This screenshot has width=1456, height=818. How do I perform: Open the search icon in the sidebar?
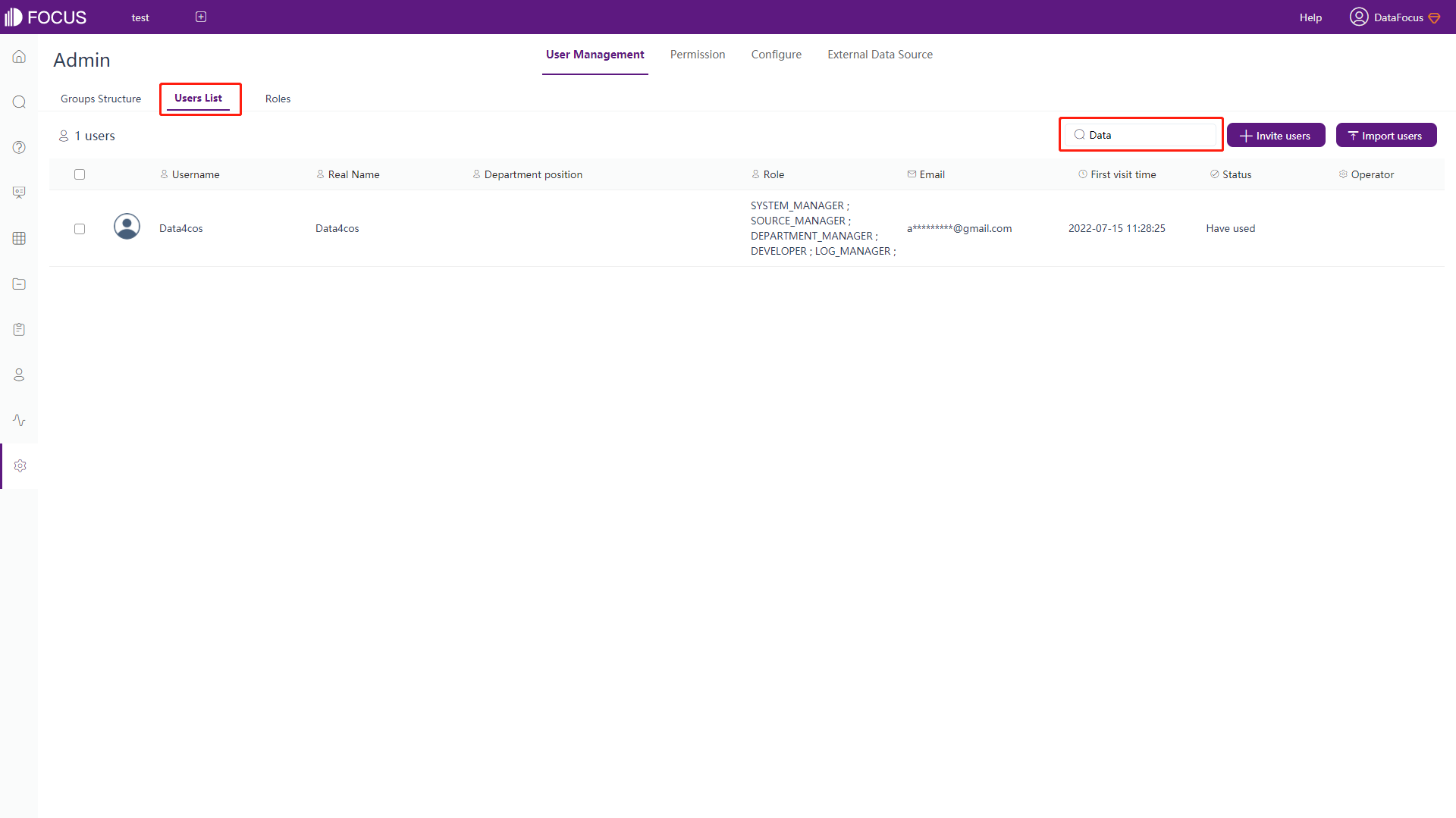pos(19,102)
